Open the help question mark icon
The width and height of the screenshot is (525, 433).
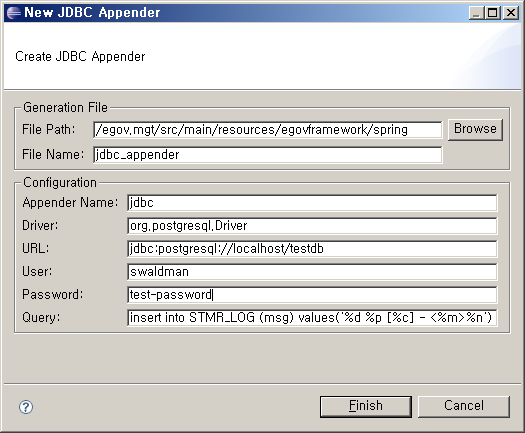click(26, 407)
